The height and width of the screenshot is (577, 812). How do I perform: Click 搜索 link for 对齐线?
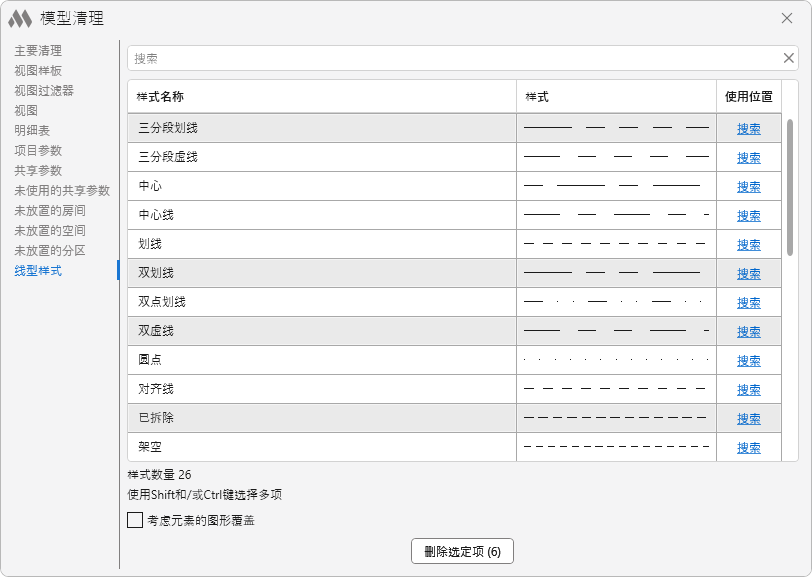749,390
